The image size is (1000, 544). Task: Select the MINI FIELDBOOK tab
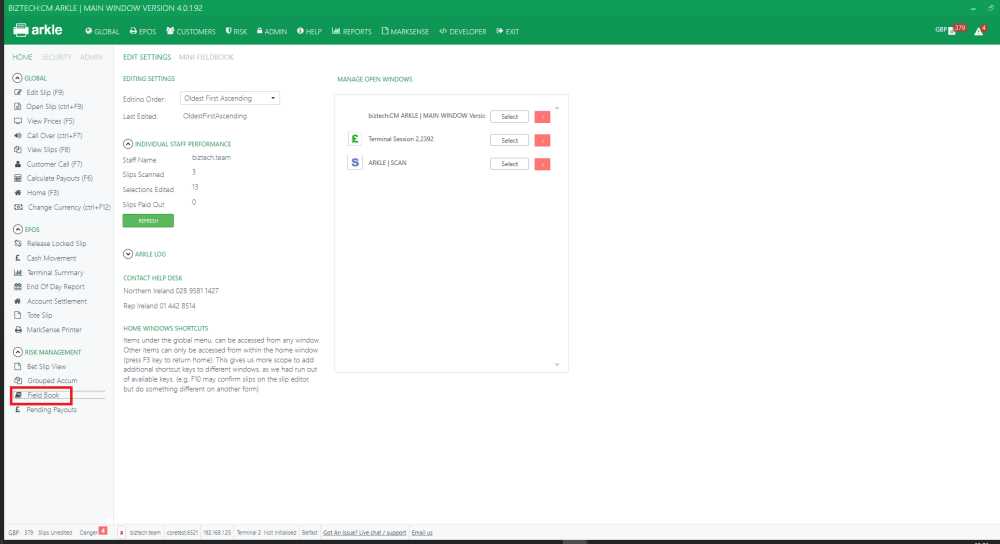206,57
